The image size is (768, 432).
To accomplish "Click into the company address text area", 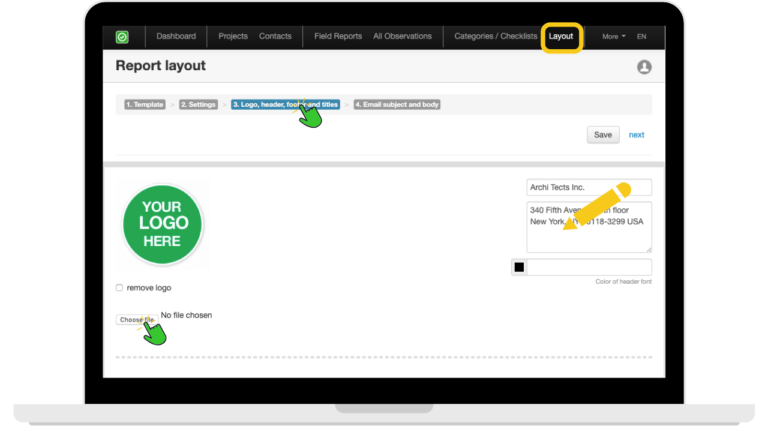I will click(x=589, y=227).
